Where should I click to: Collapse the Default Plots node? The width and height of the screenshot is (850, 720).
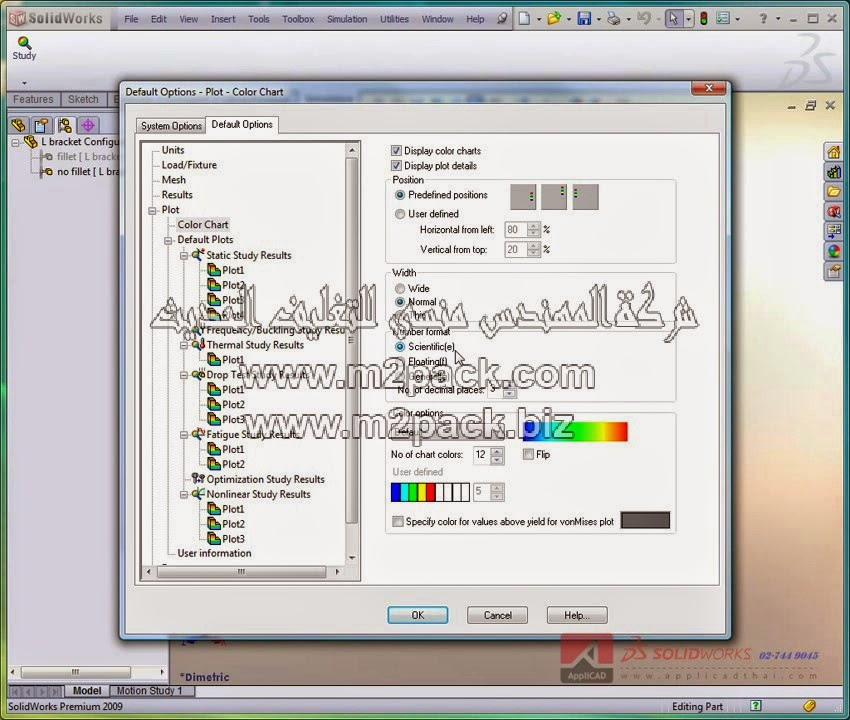(x=169, y=240)
